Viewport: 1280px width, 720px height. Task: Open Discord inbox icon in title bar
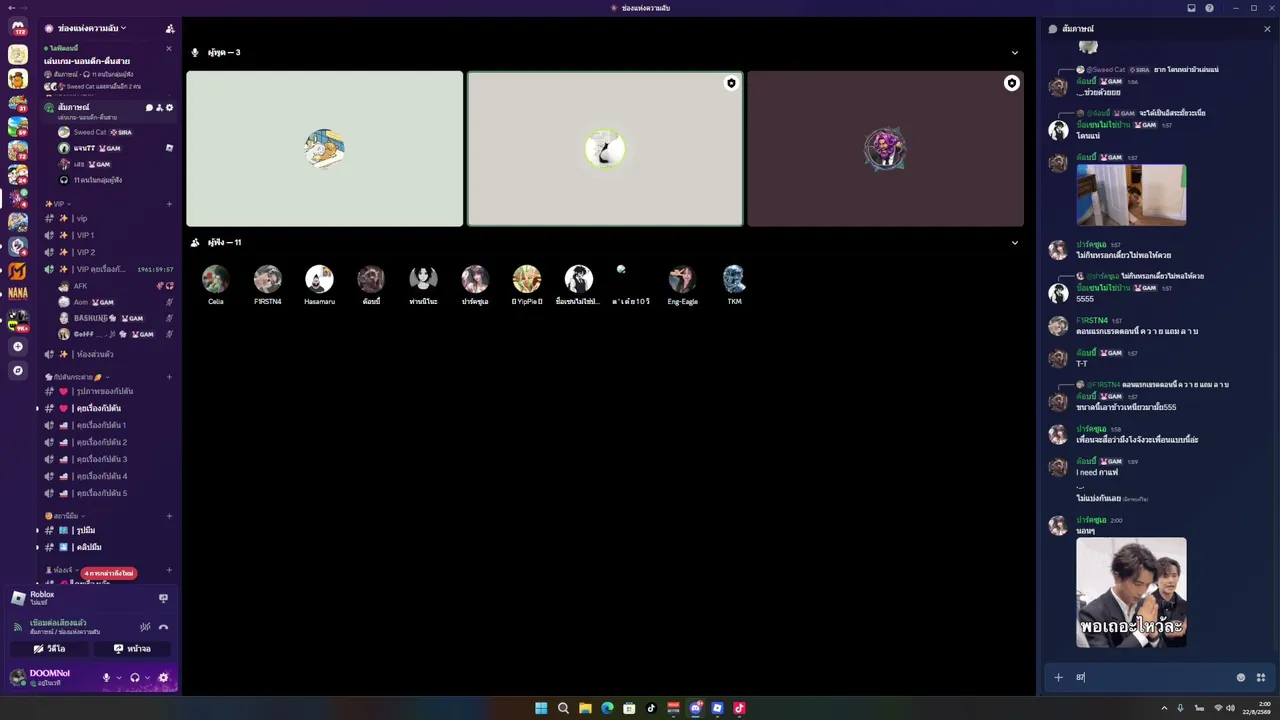tap(1191, 8)
